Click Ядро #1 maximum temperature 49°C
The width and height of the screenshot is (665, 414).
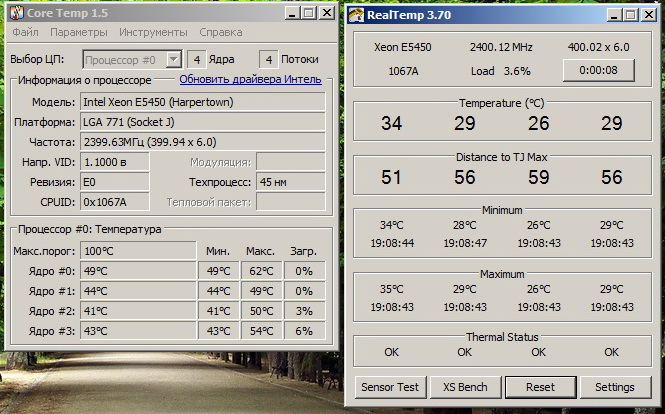[262, 291]
